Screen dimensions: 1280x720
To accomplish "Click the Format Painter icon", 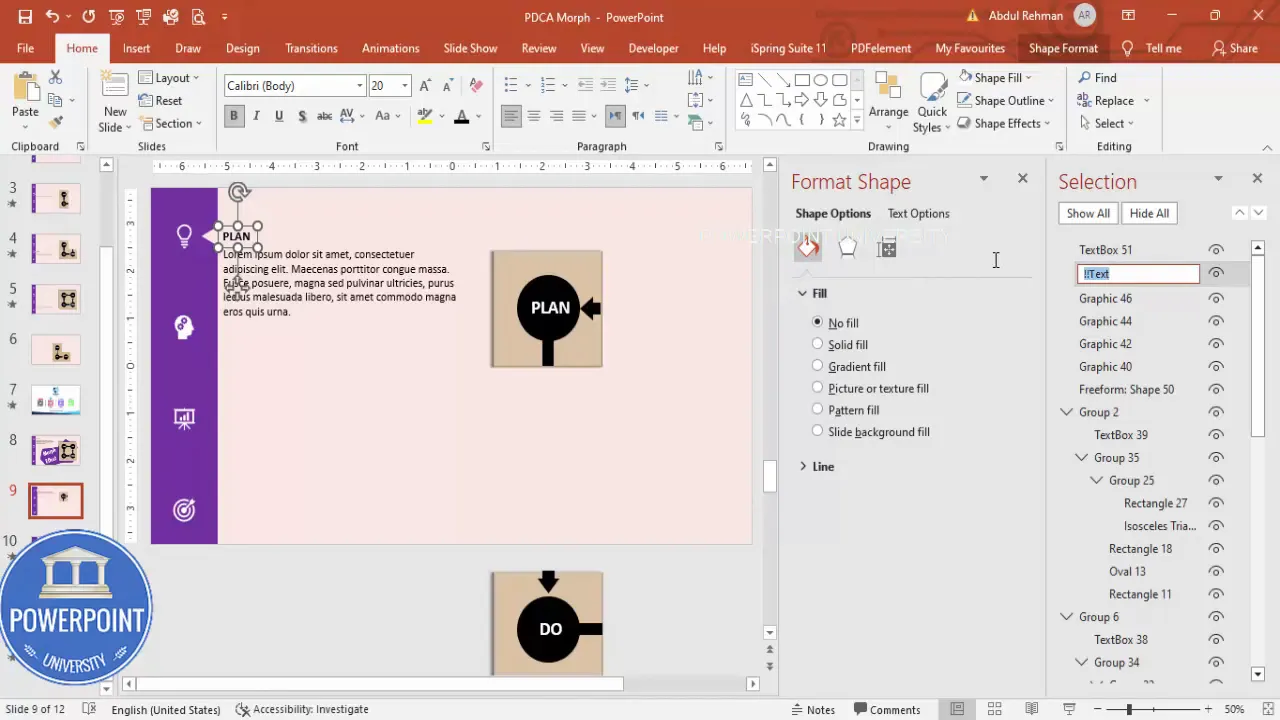I will [56, 122].
